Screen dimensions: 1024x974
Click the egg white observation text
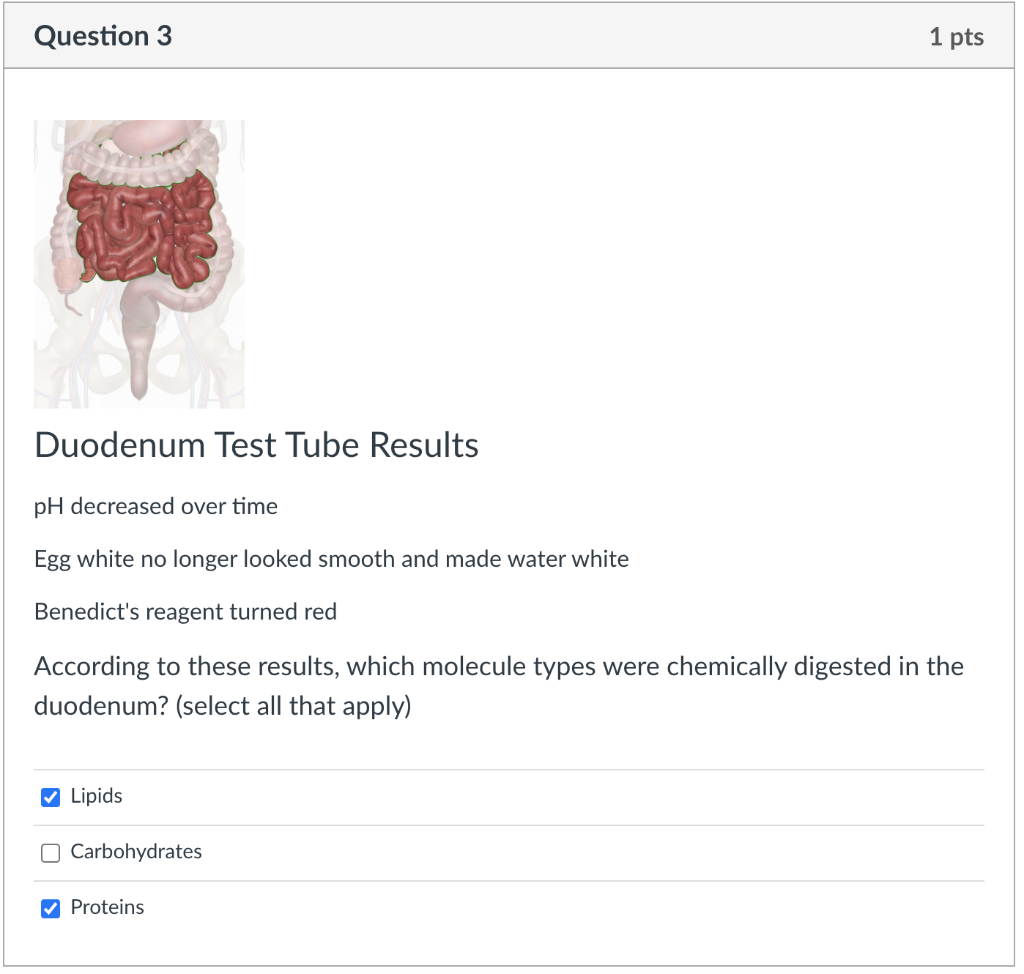330,559
